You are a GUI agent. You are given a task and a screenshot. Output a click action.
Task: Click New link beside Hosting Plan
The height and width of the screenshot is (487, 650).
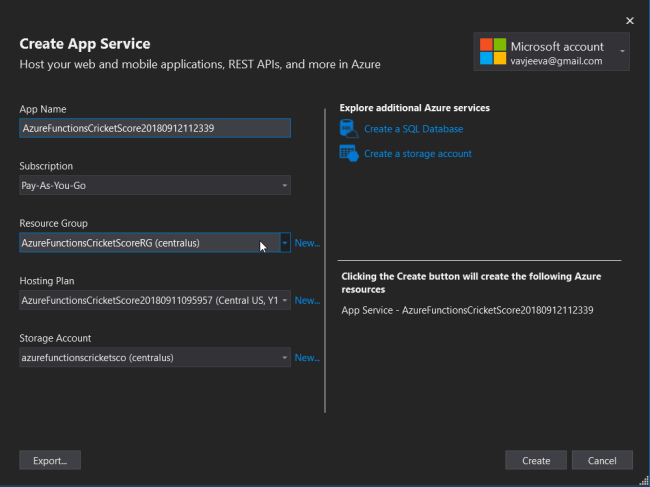point(307,300)
